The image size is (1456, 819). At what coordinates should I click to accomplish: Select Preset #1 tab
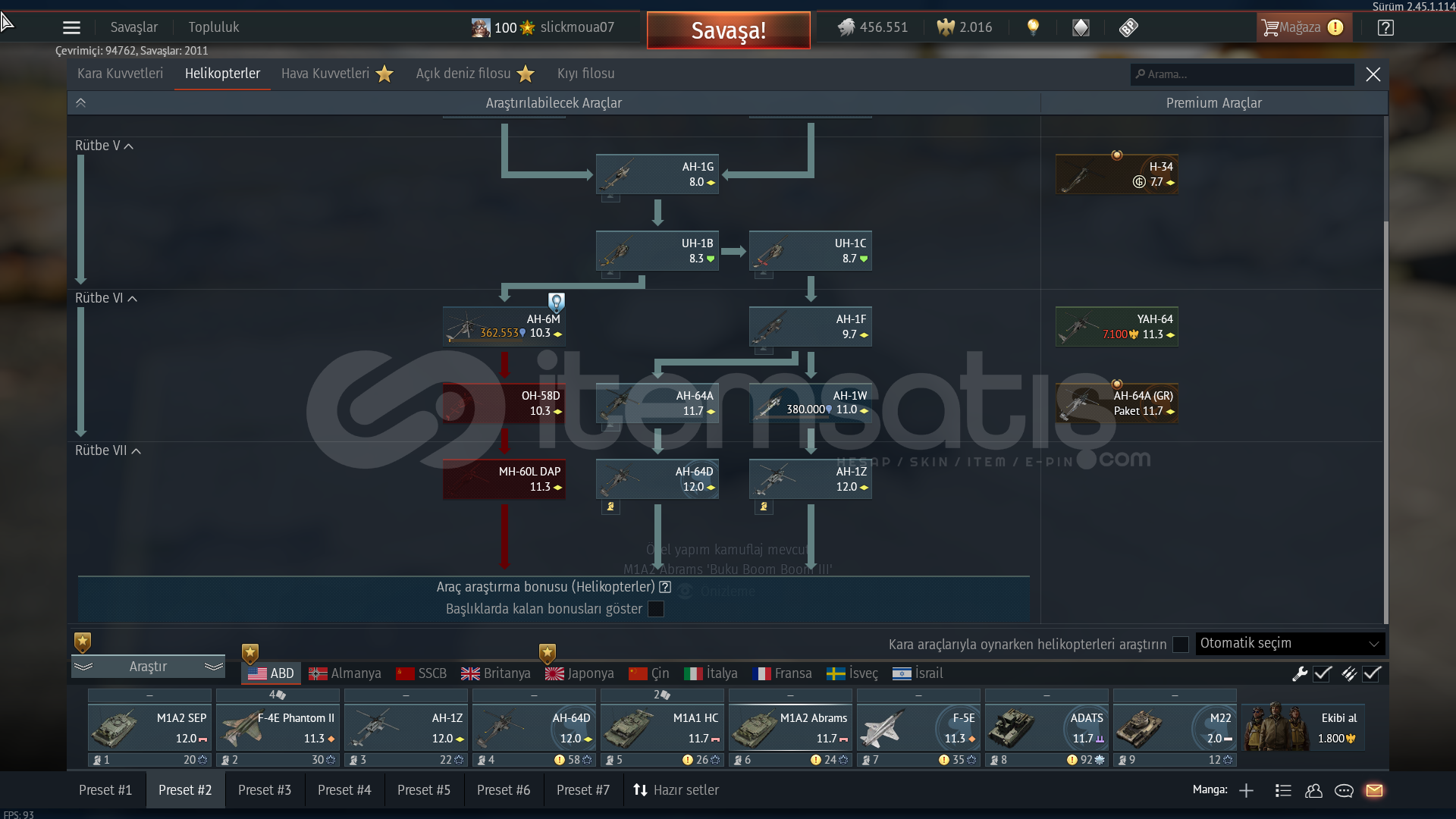click(x=105, y=790)
